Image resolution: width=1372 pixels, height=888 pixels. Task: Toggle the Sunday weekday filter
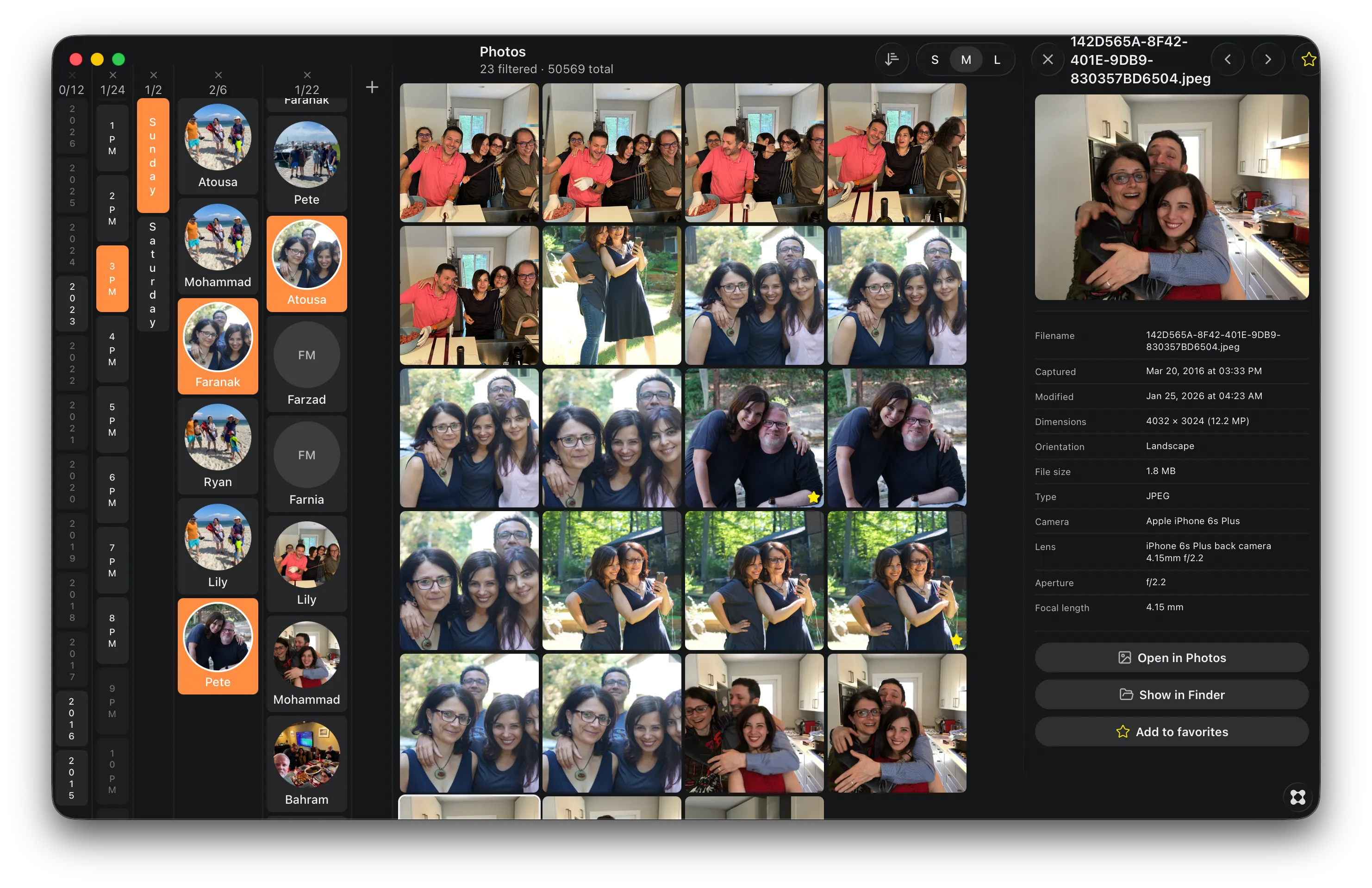153,156
